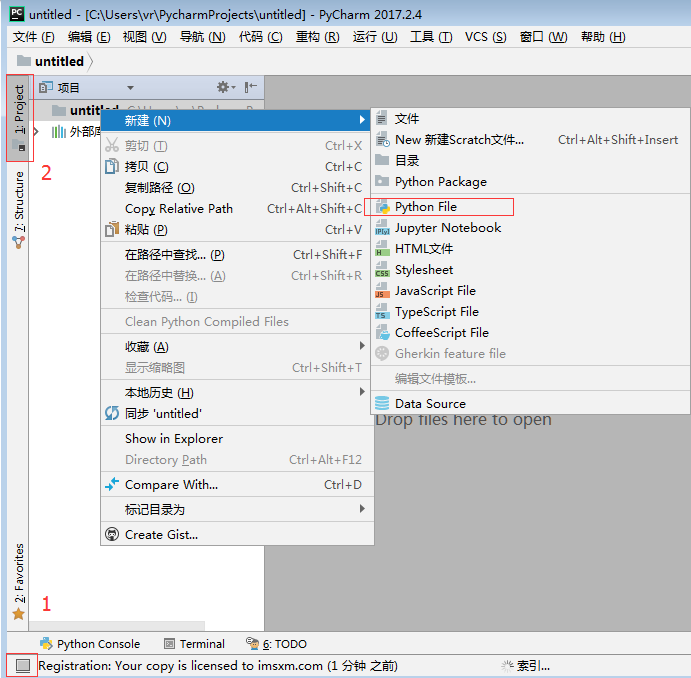Open the 导航 (N) menu

click(202, 37)
